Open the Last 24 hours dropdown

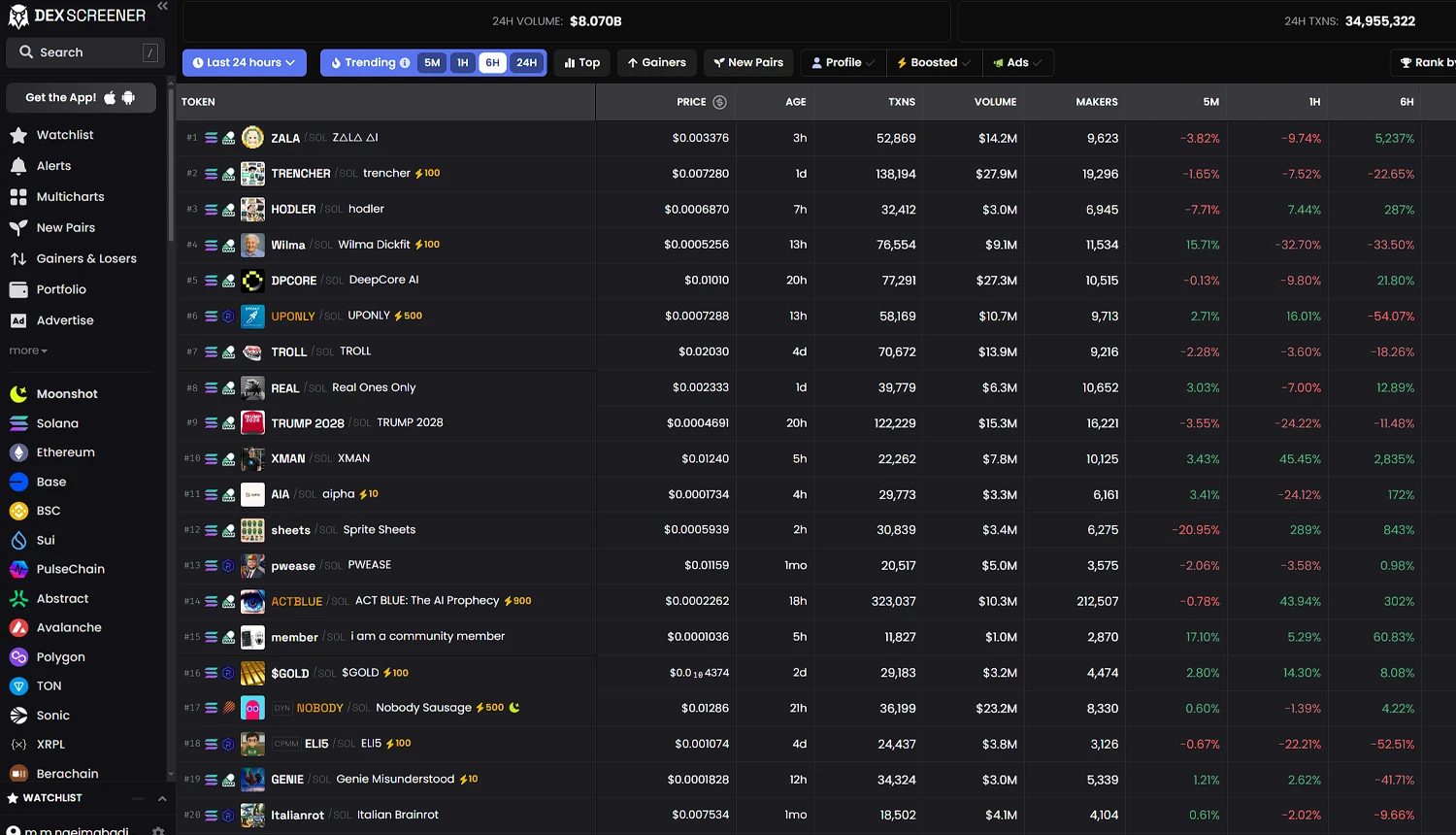(x=245, y=63)
